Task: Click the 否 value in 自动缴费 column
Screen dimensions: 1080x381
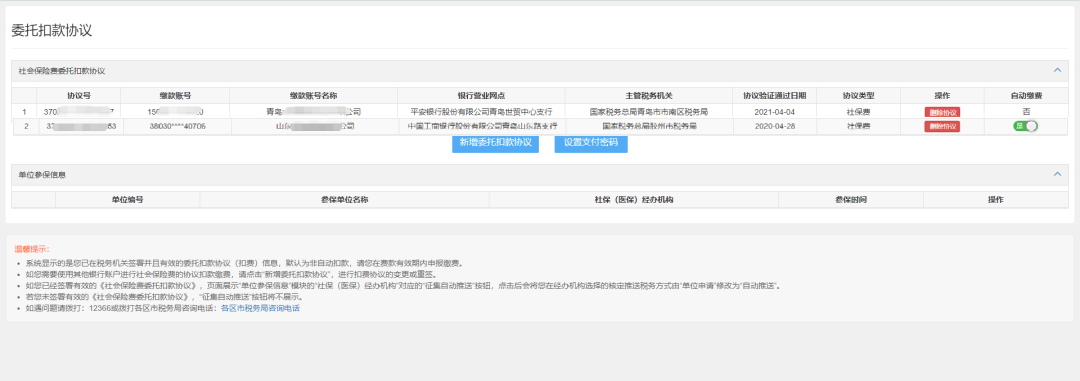Action: pyautogui.click(x=1026, y=112)
